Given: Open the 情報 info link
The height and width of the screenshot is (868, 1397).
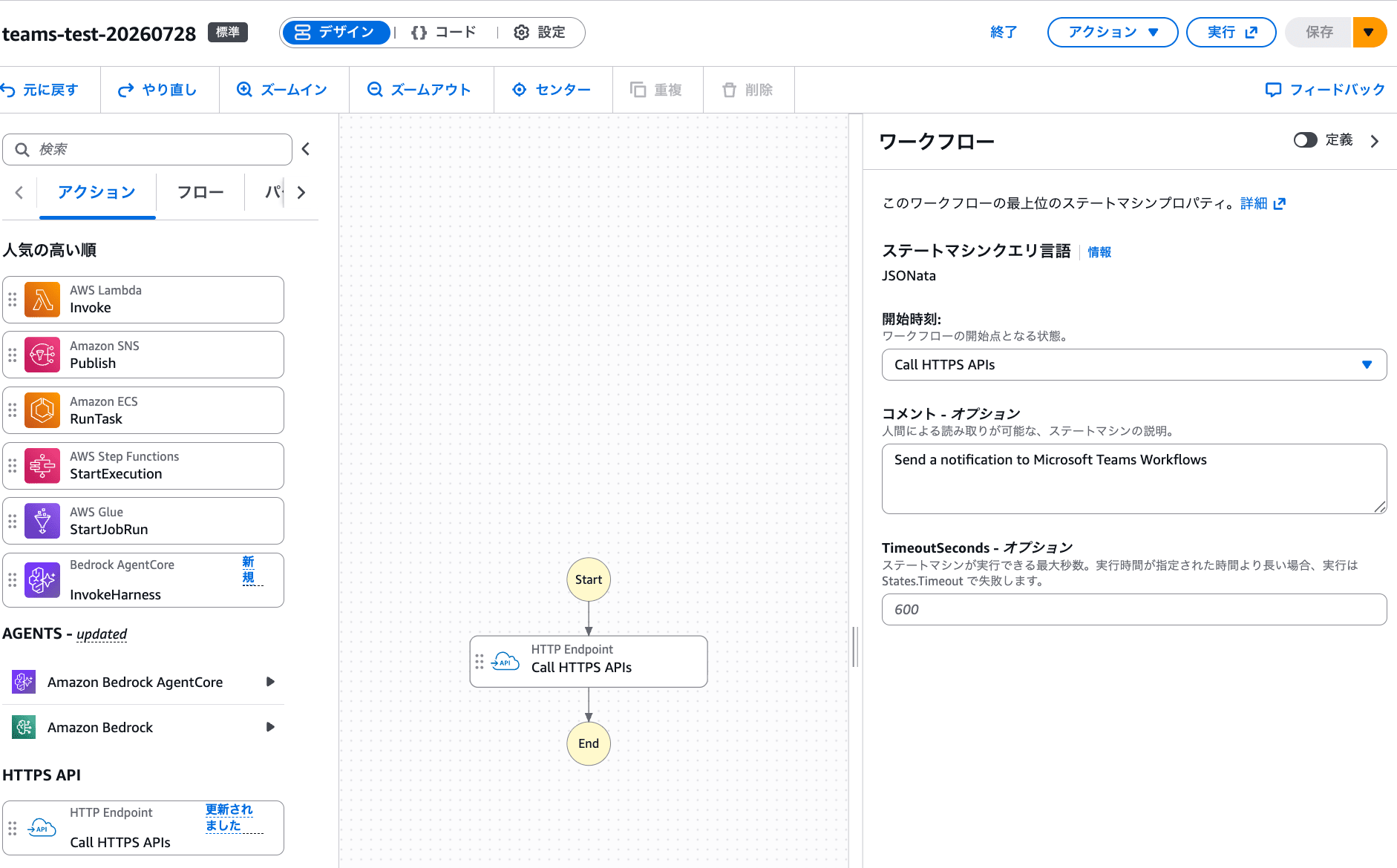Looking at the screenshot, I should [x=1099, y=252].
